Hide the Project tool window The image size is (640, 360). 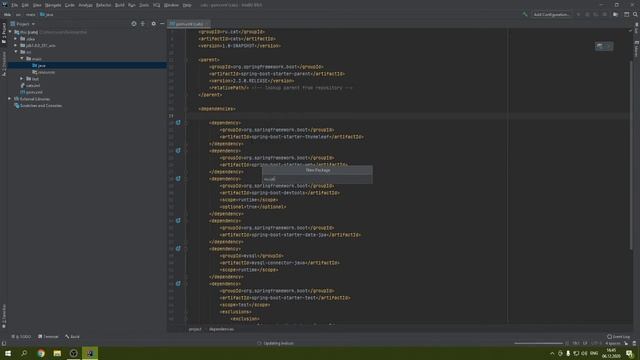tap(162, 24)
